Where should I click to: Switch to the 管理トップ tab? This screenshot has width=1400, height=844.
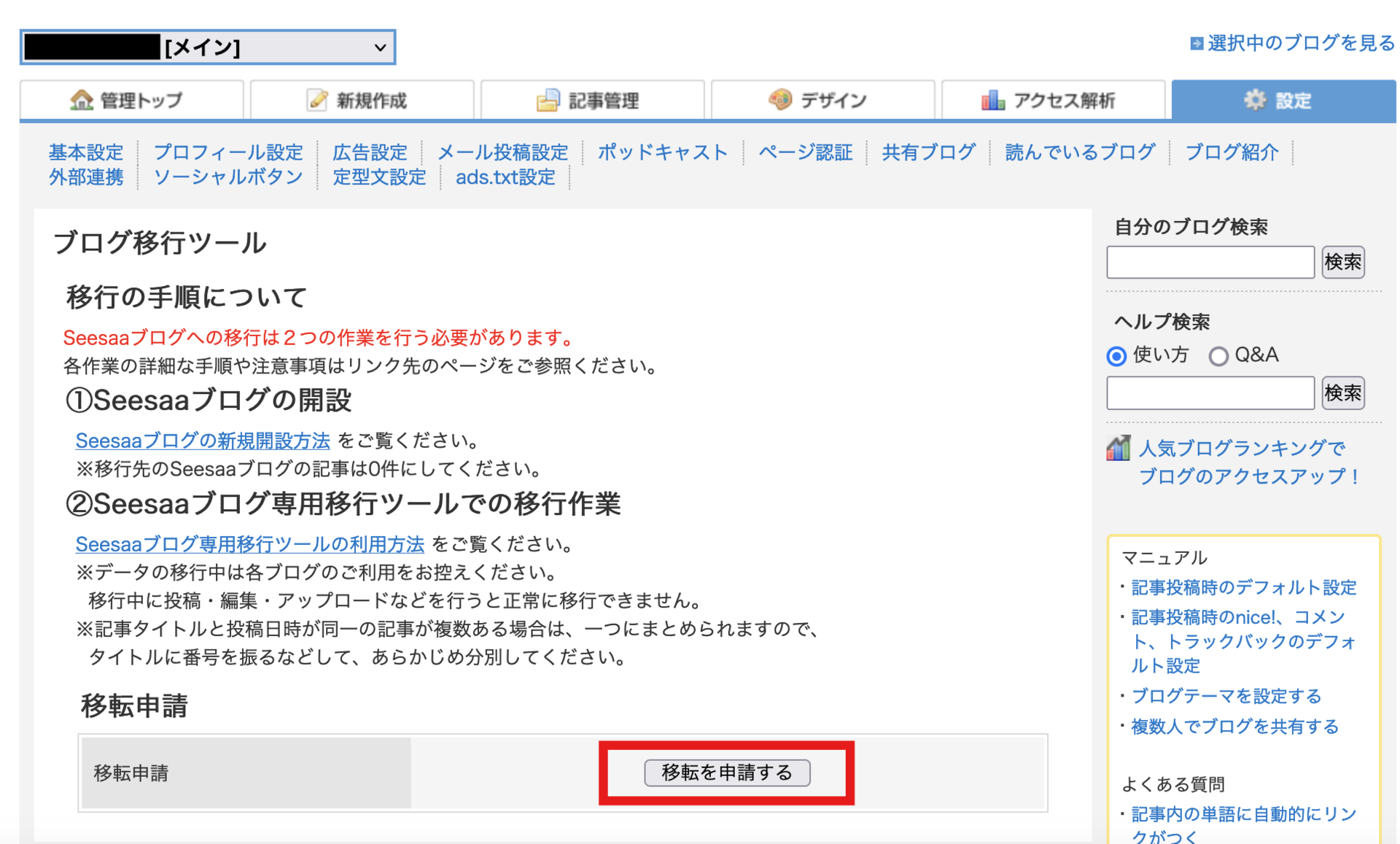pyautogui.click(x=131, y=100)
